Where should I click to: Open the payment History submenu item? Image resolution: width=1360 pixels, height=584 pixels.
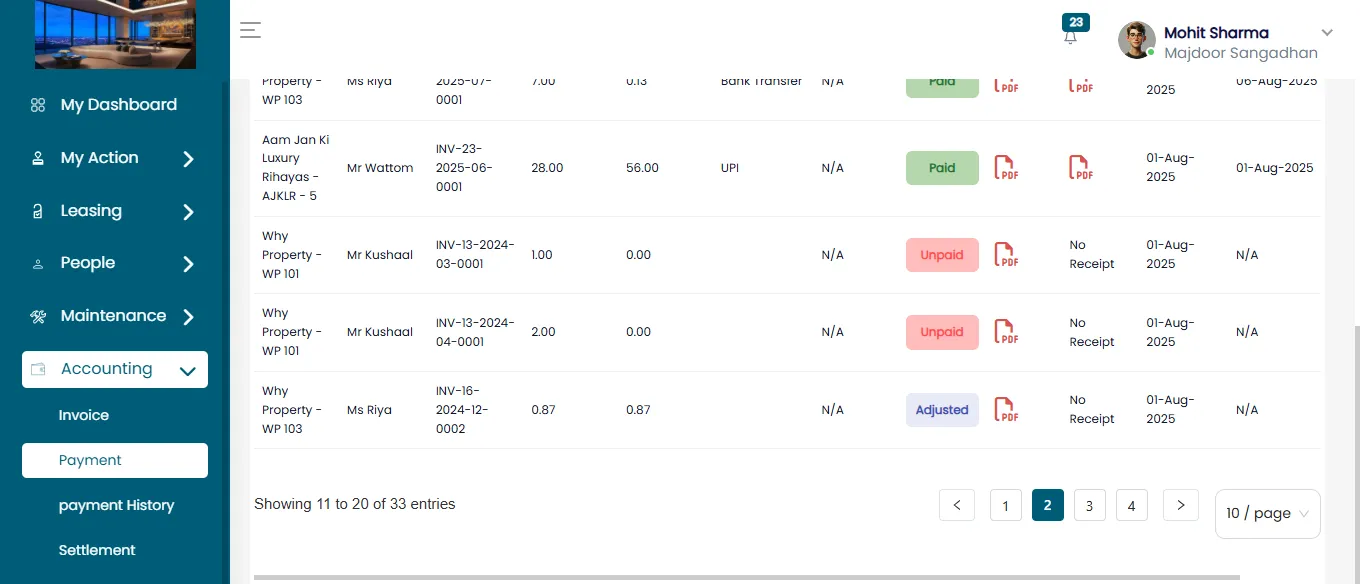[x=116, y=505]
